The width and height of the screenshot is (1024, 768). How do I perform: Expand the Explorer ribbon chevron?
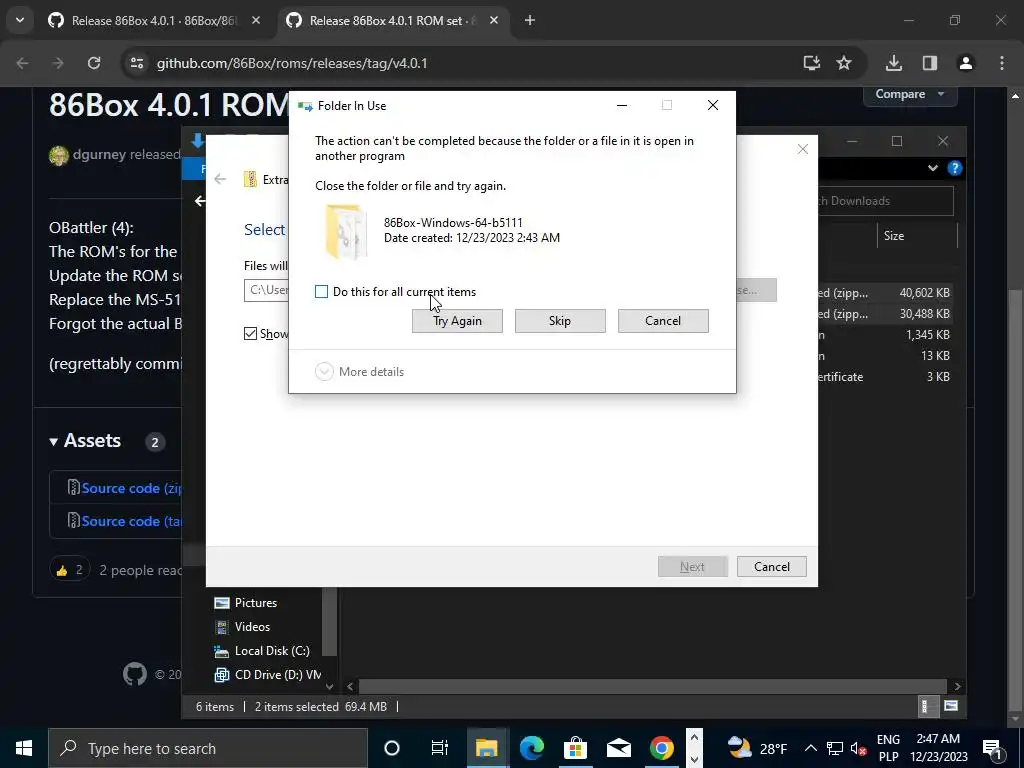(x=933, y=168)
